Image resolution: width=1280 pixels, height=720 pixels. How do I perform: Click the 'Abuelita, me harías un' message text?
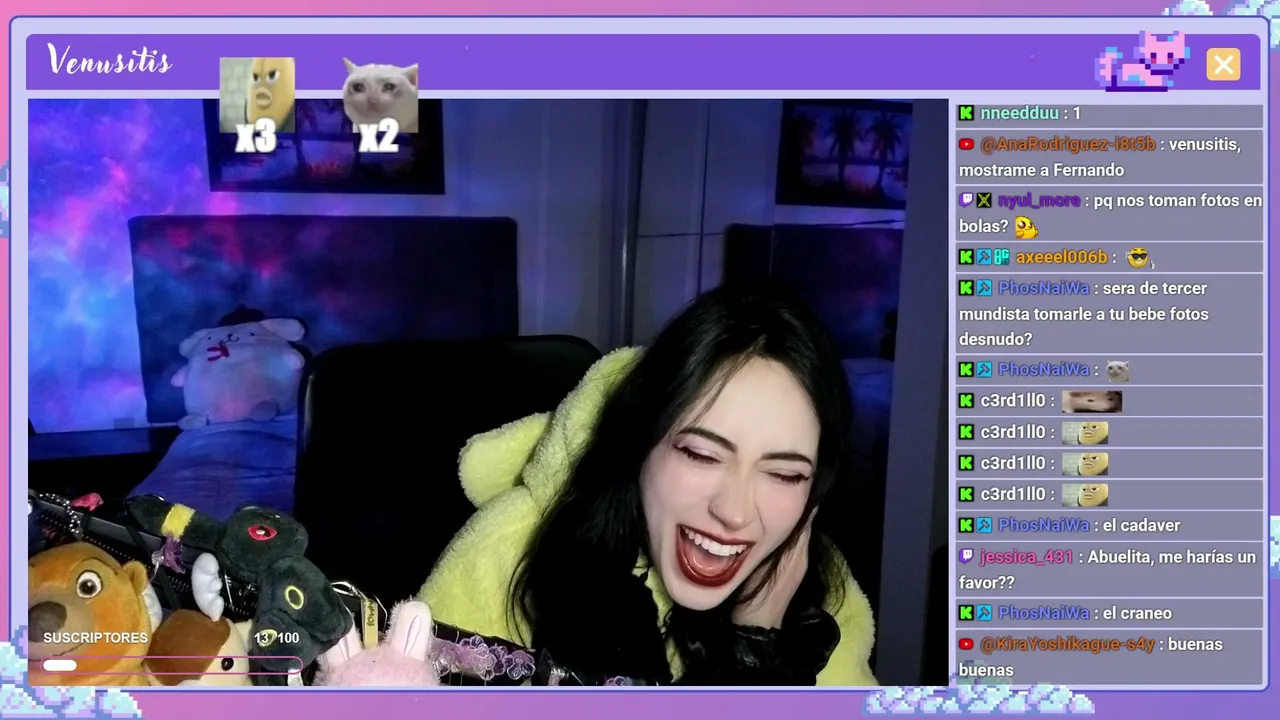(x=1171, y=557)
